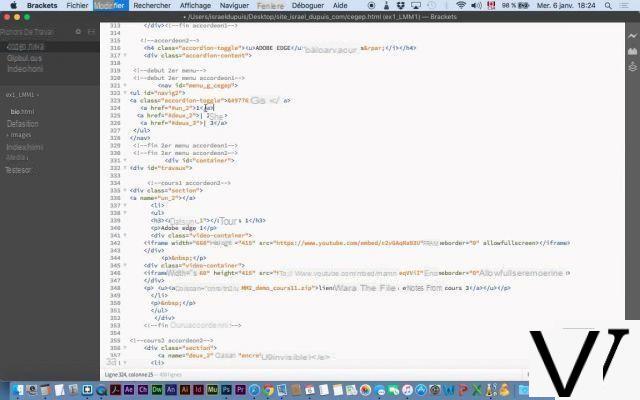Image resolution: width=640 pixels, height=400 pixels.
Task: Open Notification Center icon in menu bar
Action: point(624,6)
